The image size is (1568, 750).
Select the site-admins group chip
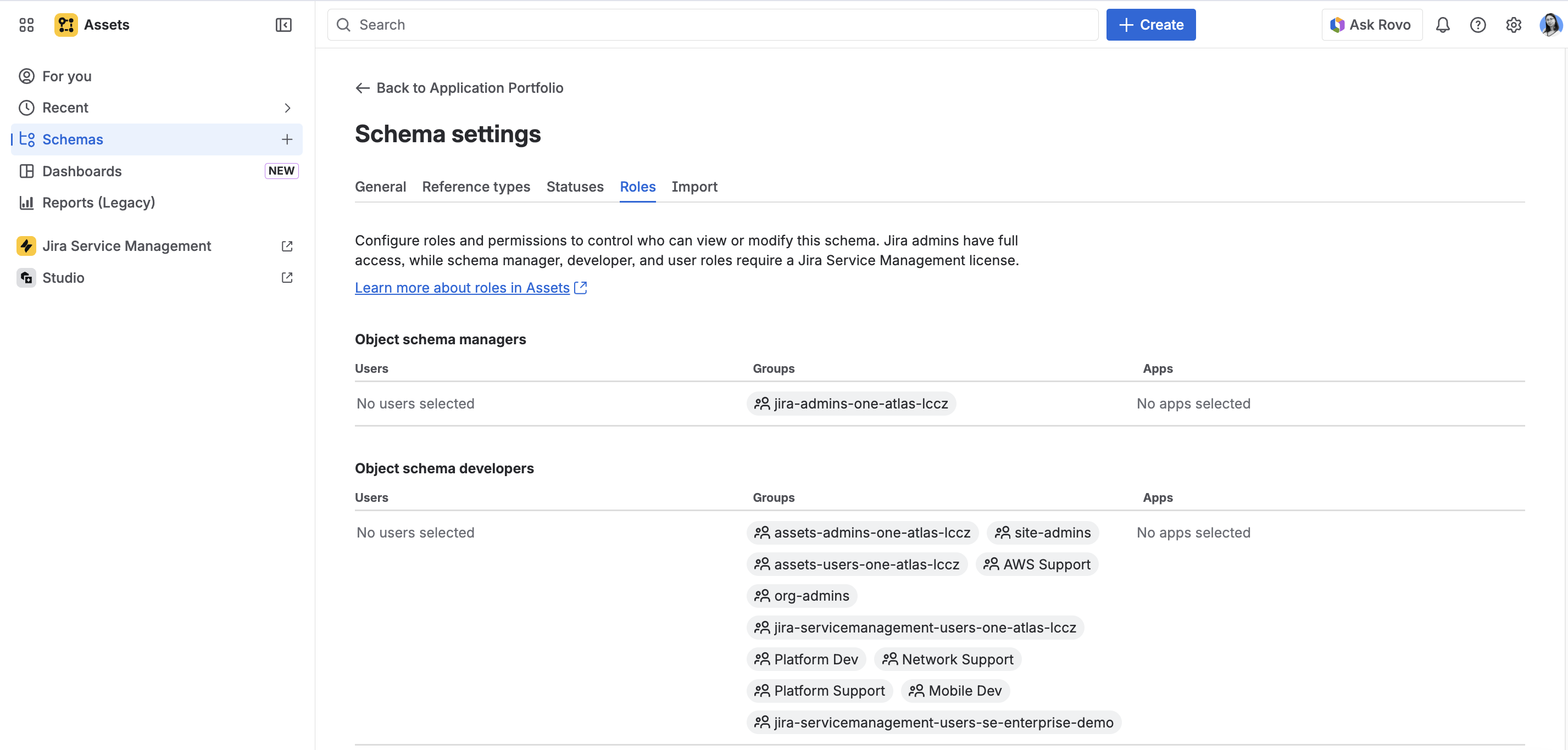[x=1043, y=533]
